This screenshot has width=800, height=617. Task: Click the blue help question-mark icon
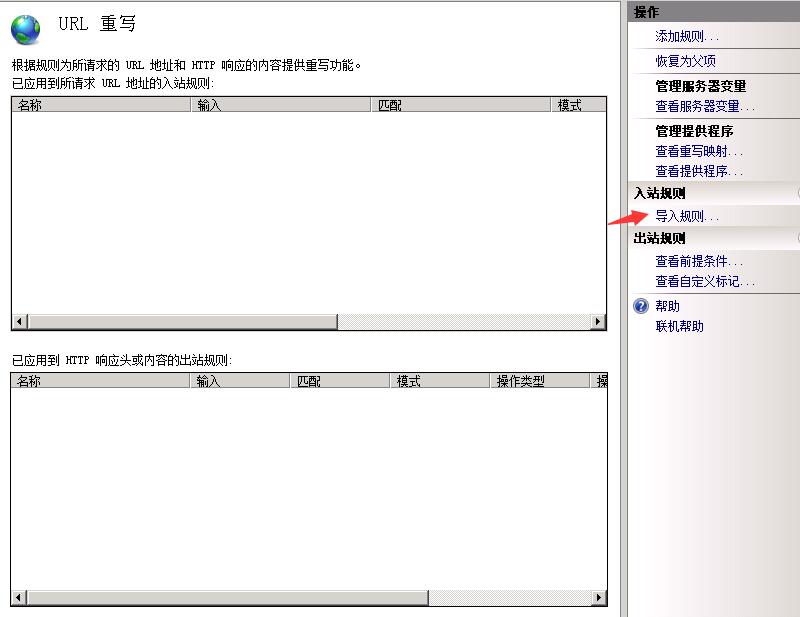pyautogui.click(x=642, y=306)
